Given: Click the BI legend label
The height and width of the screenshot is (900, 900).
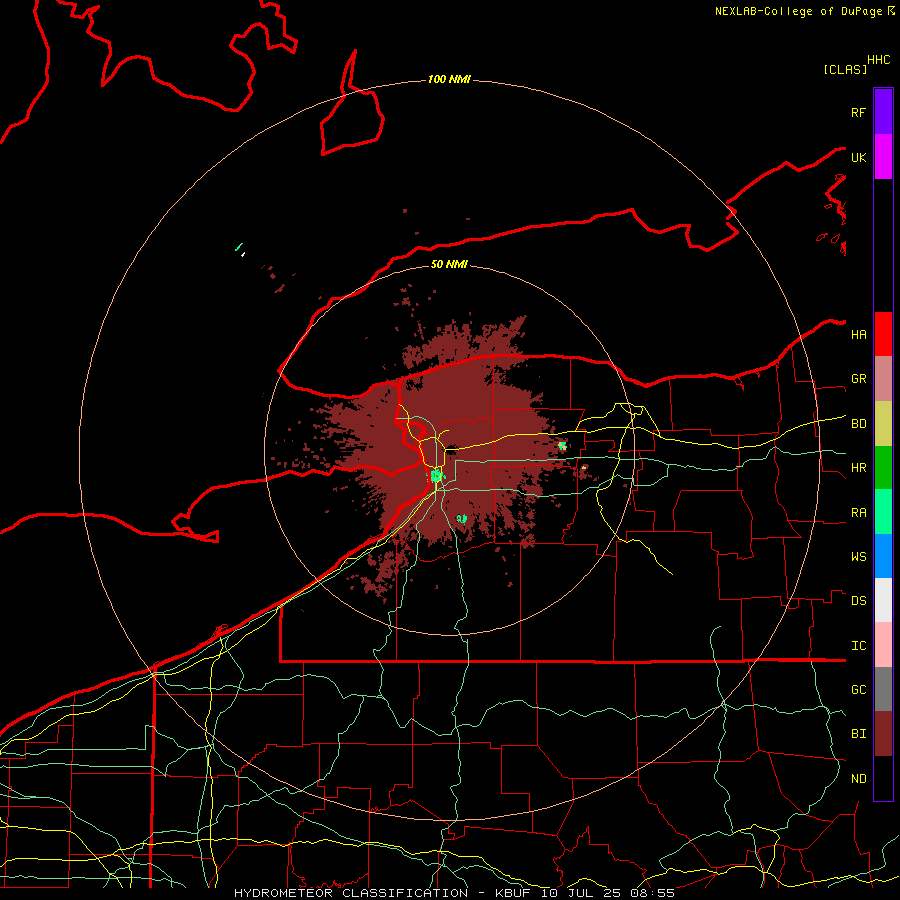Looking at the screenshot, I should pyautogui.click(x=859, y=734).
